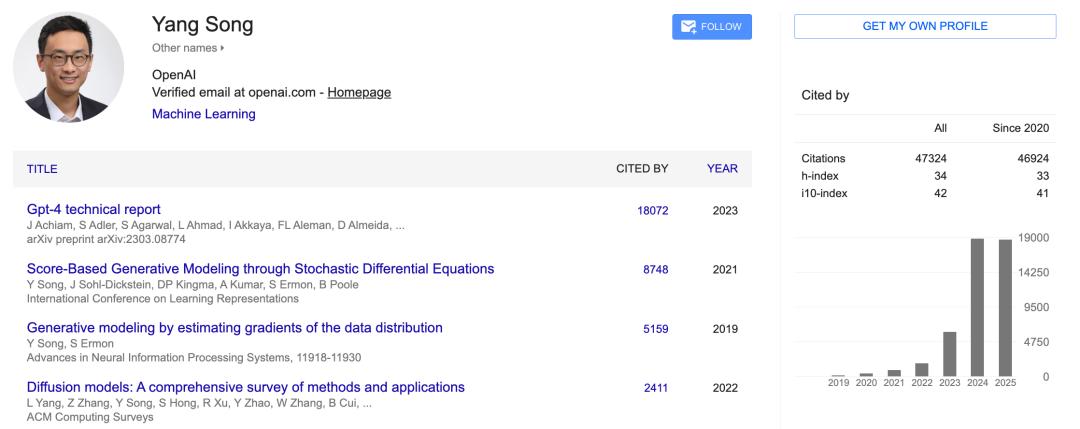The image size is (1080, 429).
Task: View the 5159 citing articles
Action: [x=656, y=329]
